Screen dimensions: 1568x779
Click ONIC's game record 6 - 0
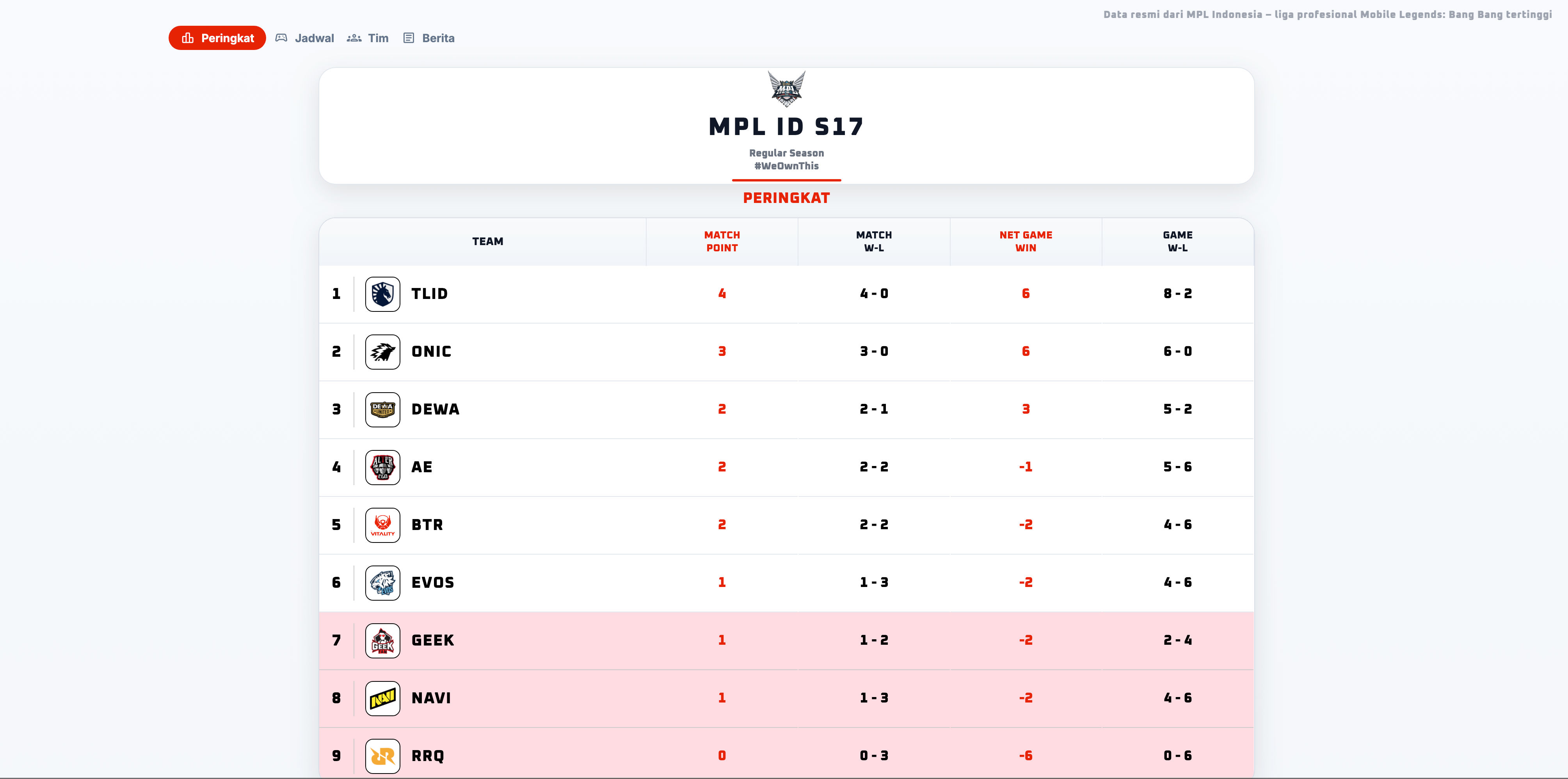click(x=1178, y=352)
